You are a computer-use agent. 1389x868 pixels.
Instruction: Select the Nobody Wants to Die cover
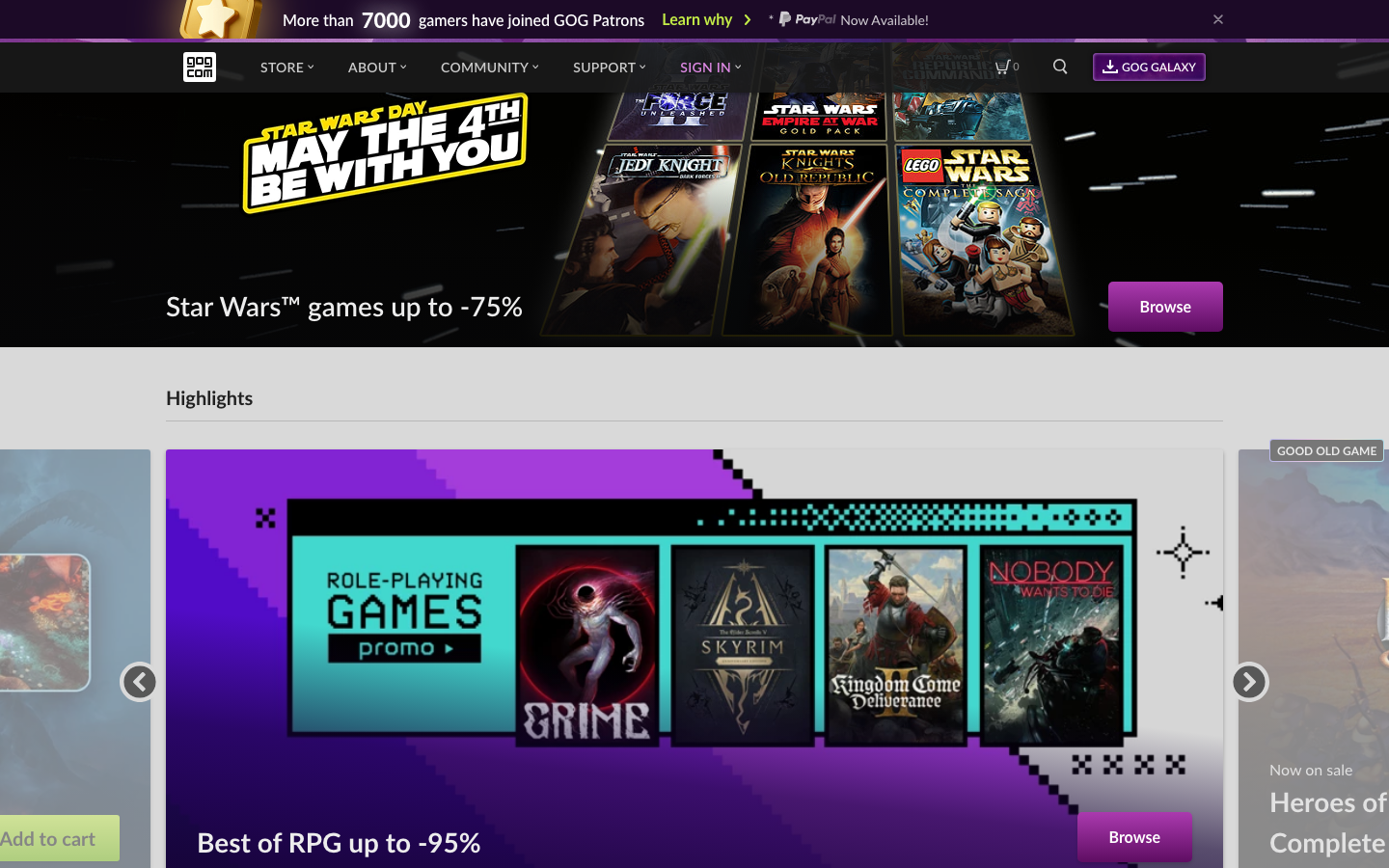pyautogui.click(x=1051, y=644)
